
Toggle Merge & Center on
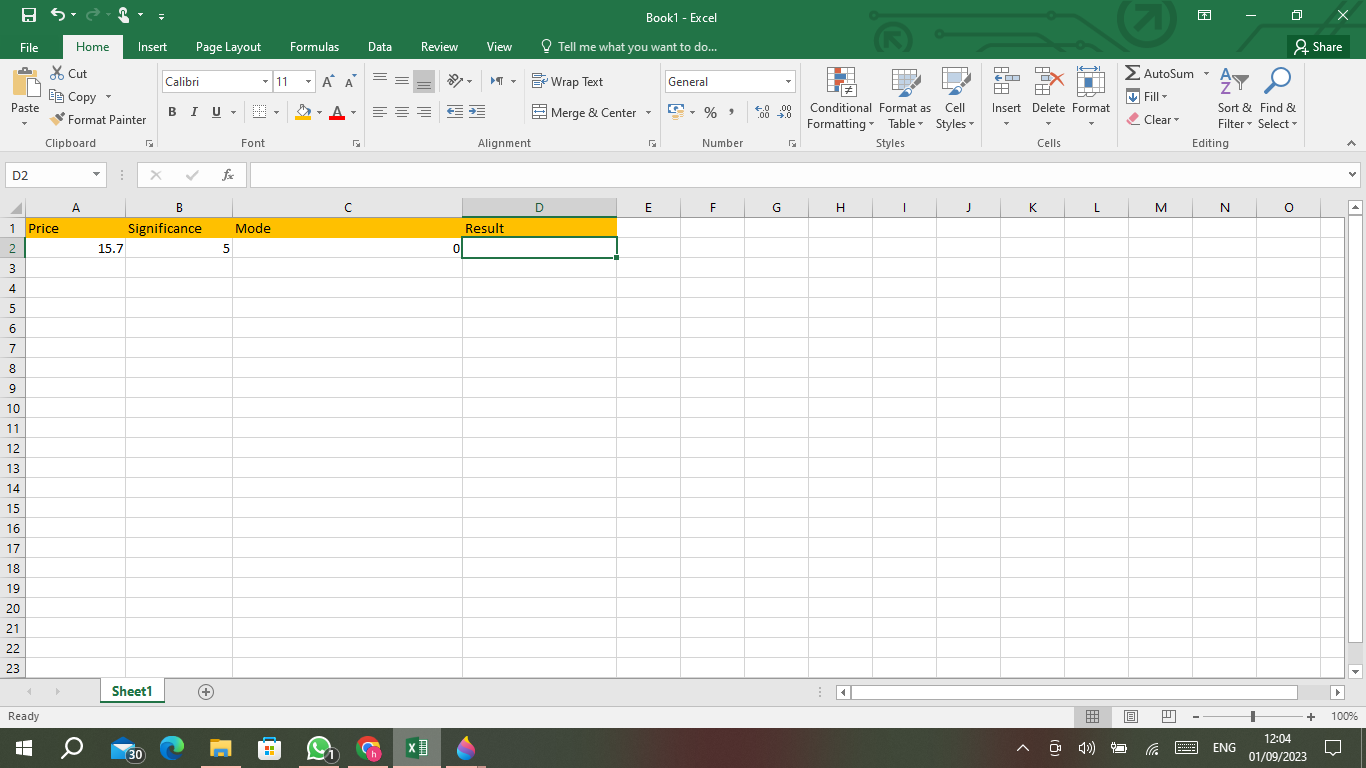(x=585, y=112)
